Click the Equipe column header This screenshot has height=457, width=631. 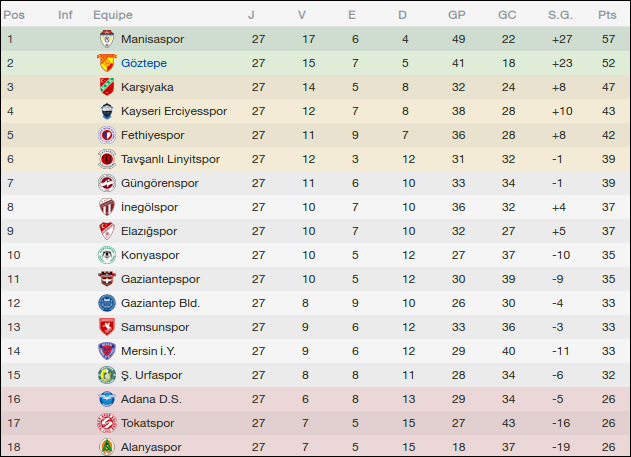(x=113, y=15)
